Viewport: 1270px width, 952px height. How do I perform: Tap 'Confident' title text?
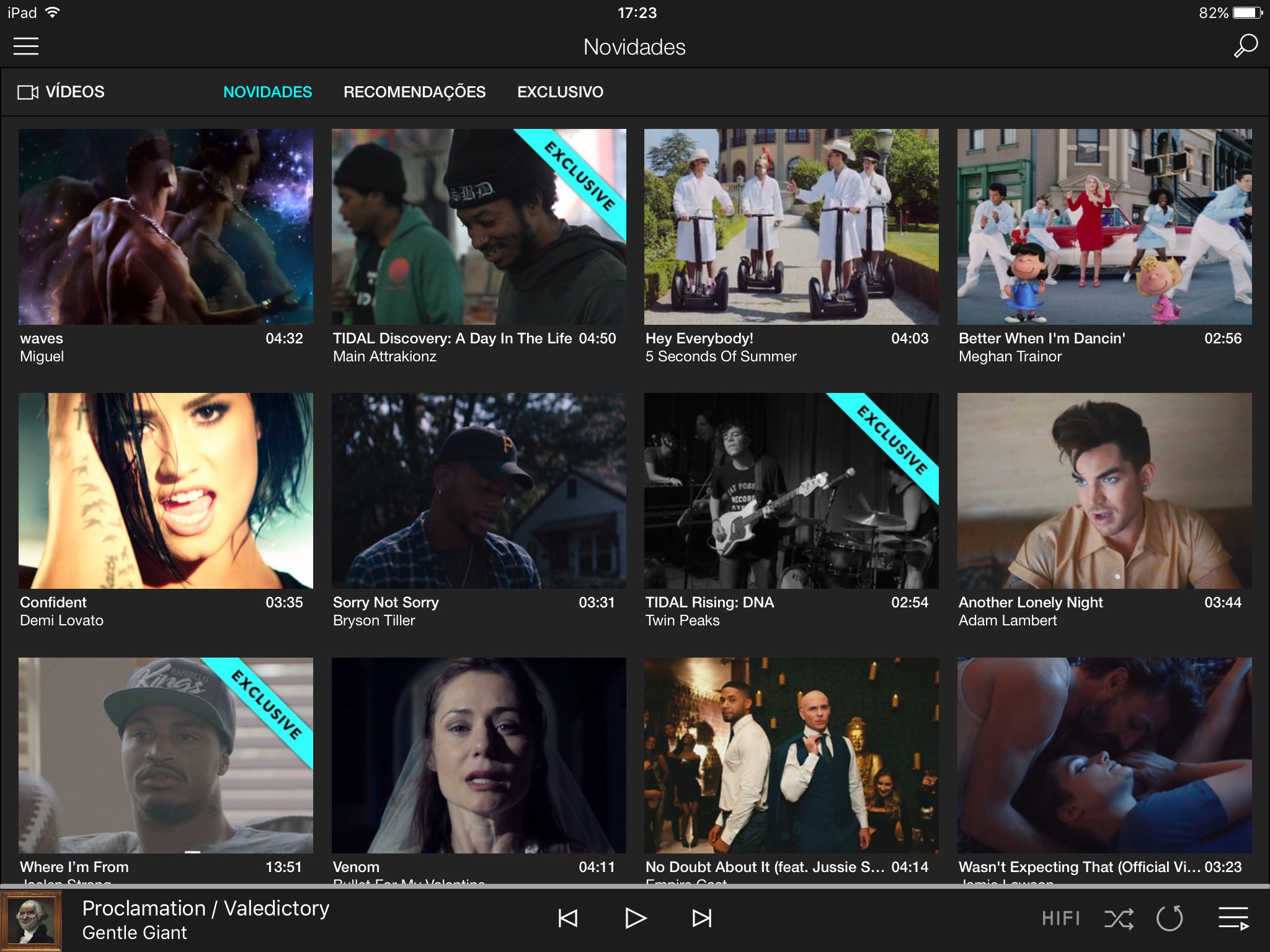tap(53, 602)
